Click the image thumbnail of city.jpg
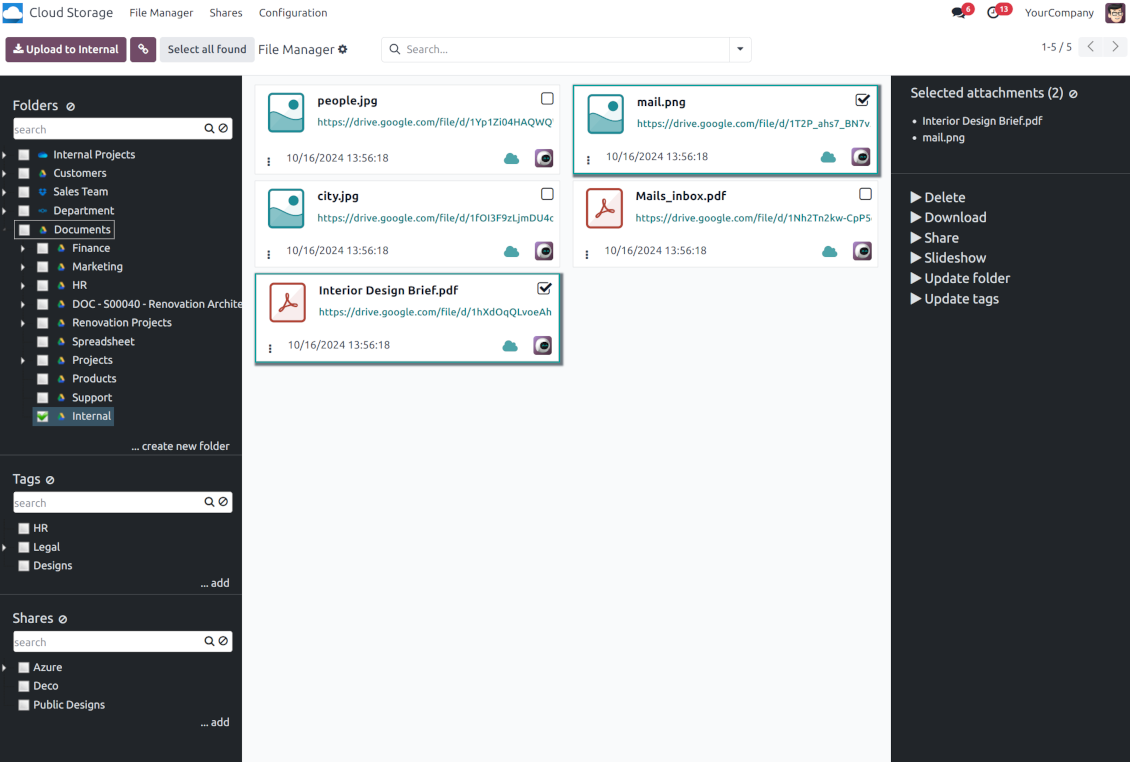Viewport: 1130px width, 762px height. (286, 208)
